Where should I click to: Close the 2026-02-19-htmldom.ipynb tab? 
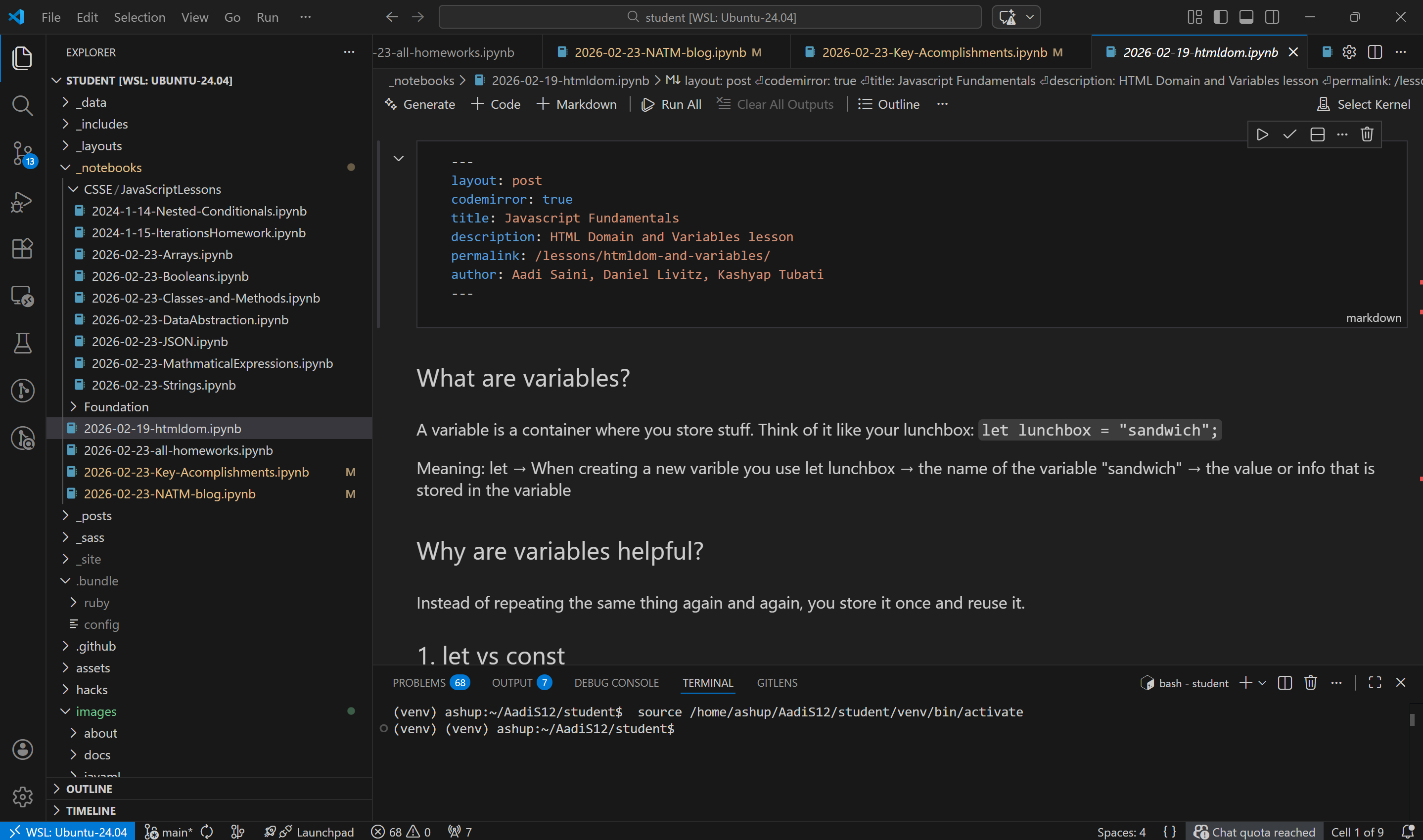[x=1293, y=52]
